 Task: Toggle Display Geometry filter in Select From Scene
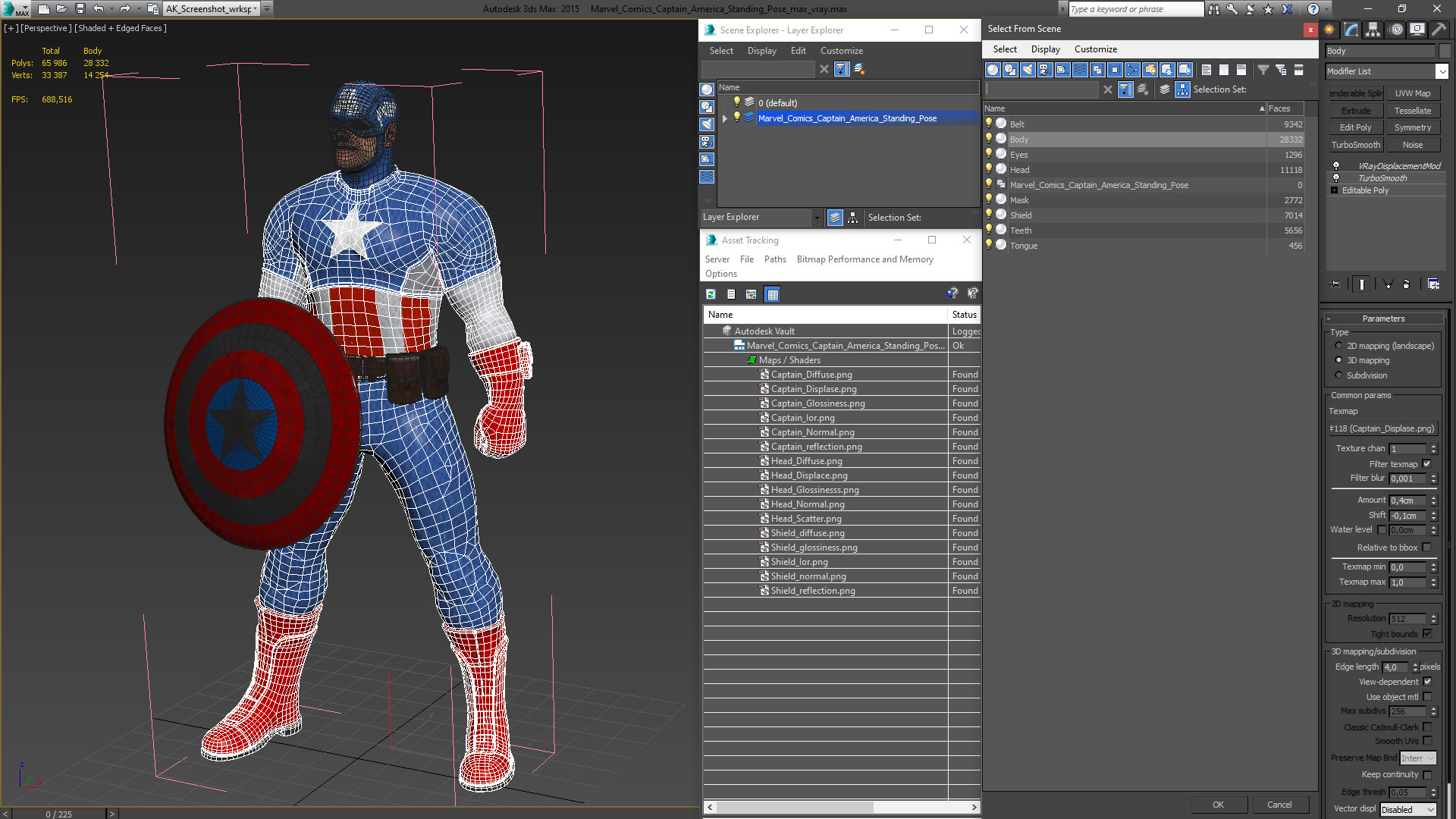tap(993, 70)
